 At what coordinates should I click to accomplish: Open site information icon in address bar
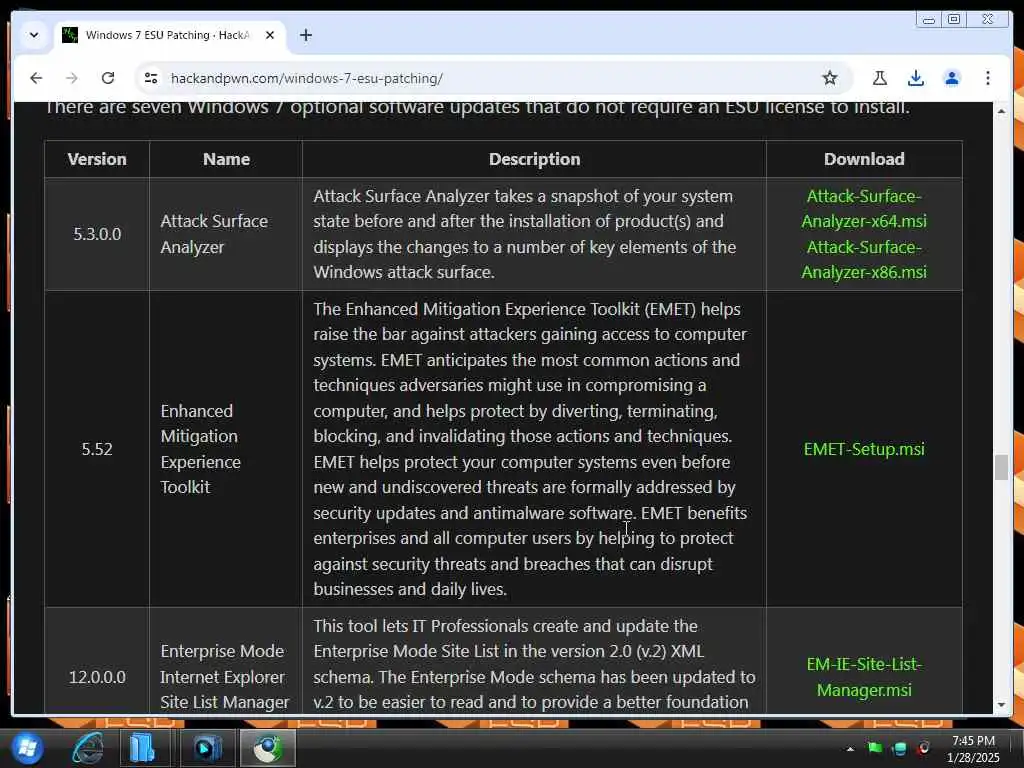[151, 78]
